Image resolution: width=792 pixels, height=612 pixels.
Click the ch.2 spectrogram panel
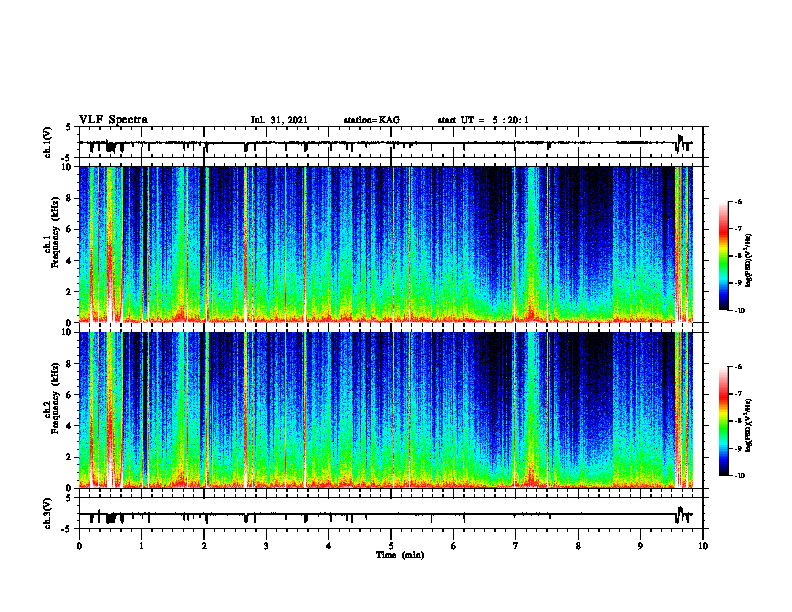coord(391,410)
